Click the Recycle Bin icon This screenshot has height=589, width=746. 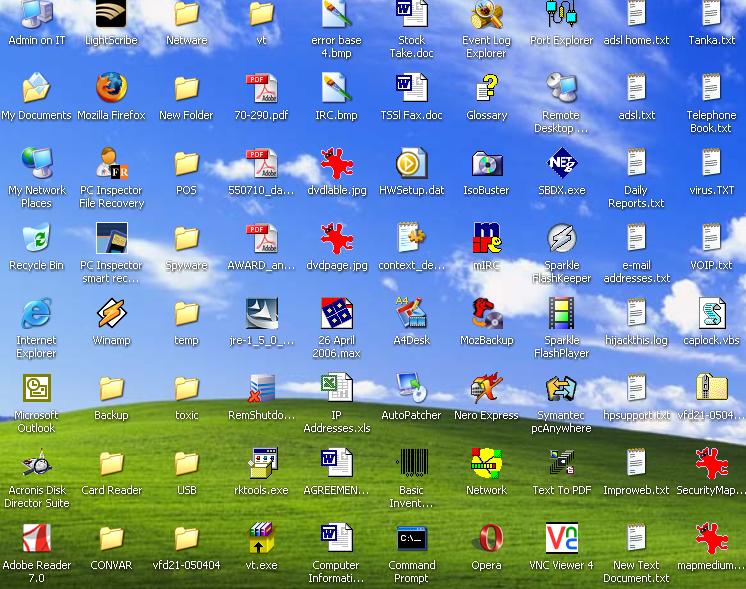point(36,239)
